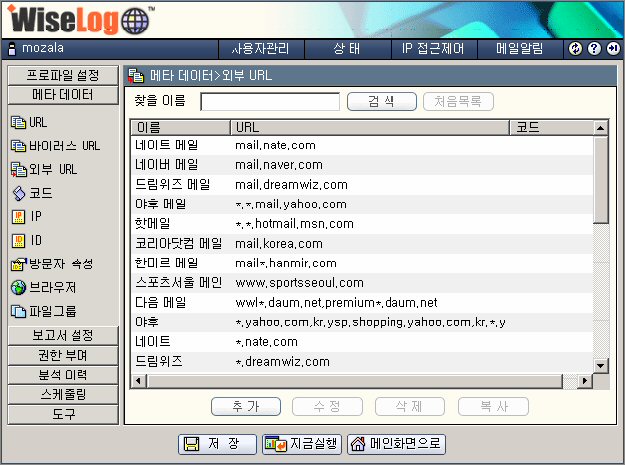Expand the 보고서 설정 section

(x=62, y=335)
